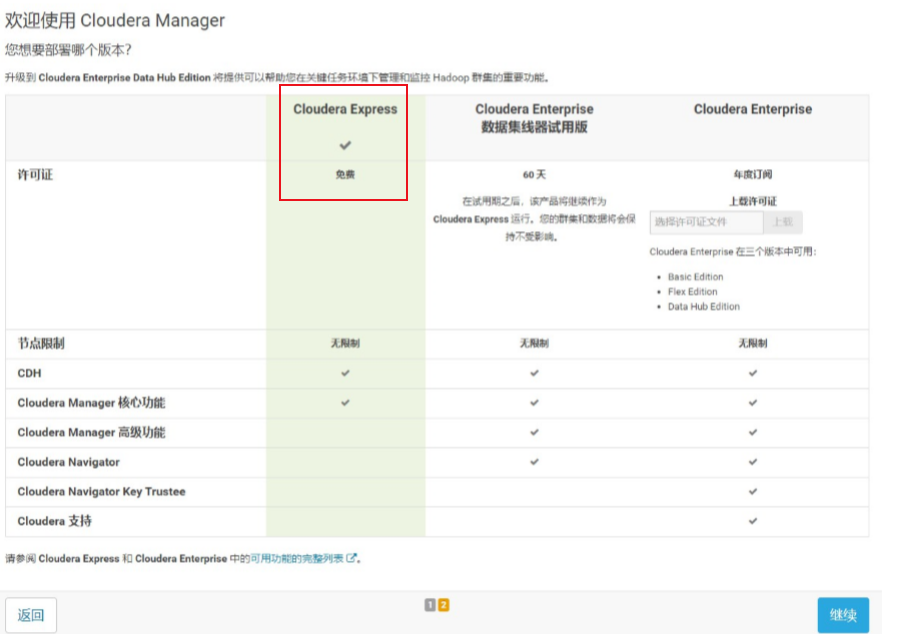Select the Cloudera Express column header

pos(345,109)
